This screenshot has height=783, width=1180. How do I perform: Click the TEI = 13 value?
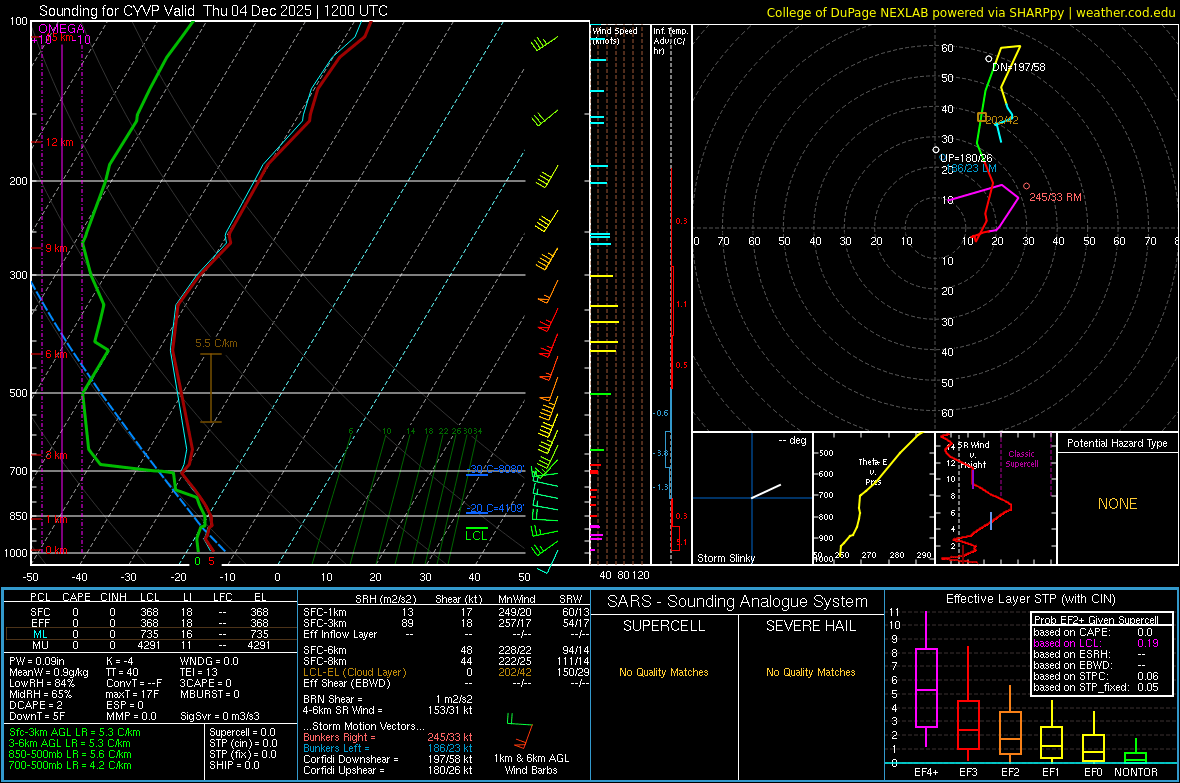click(199, 672)
